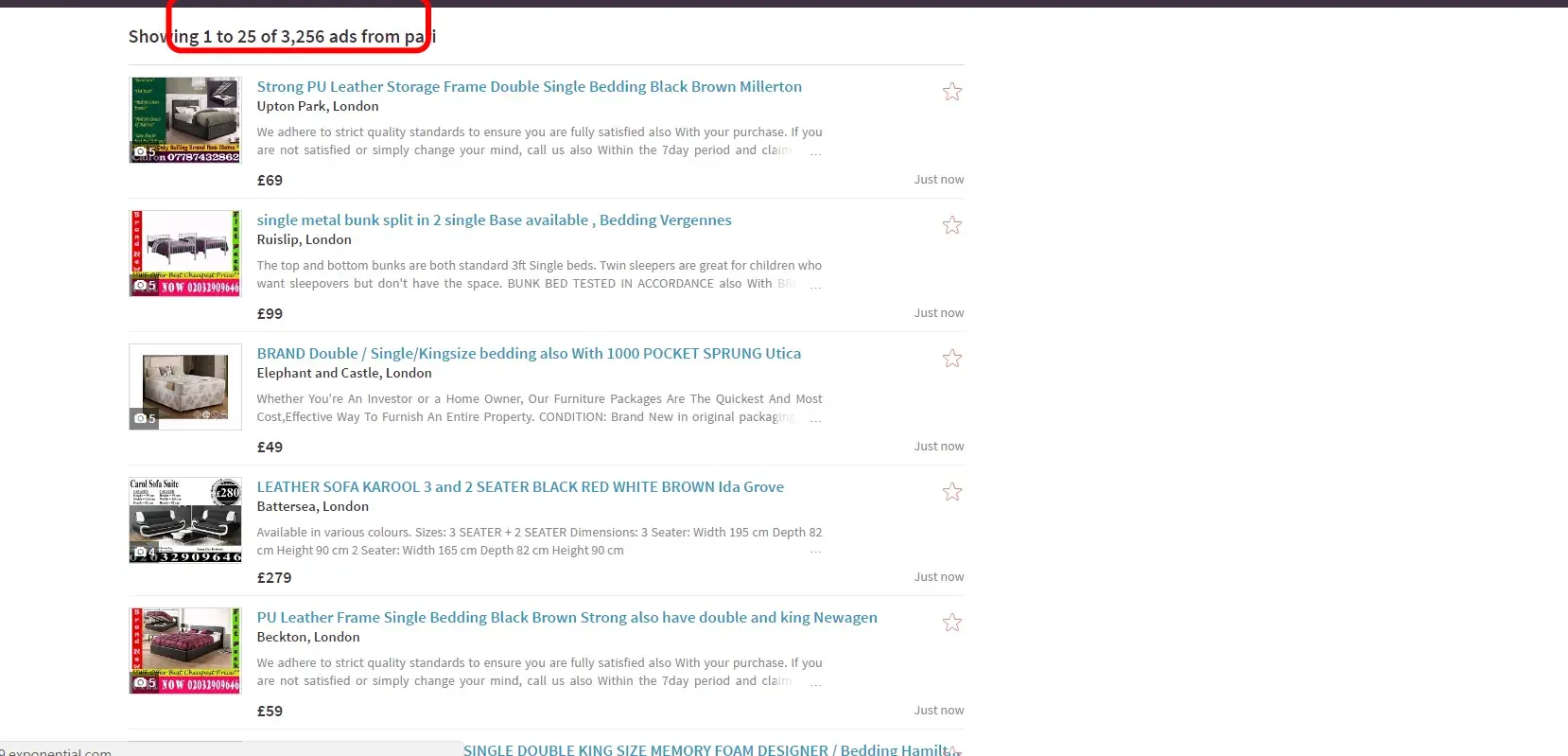Click the £99 price
Viewport: 1568px width, 756px height.
(x=270, y=313)
